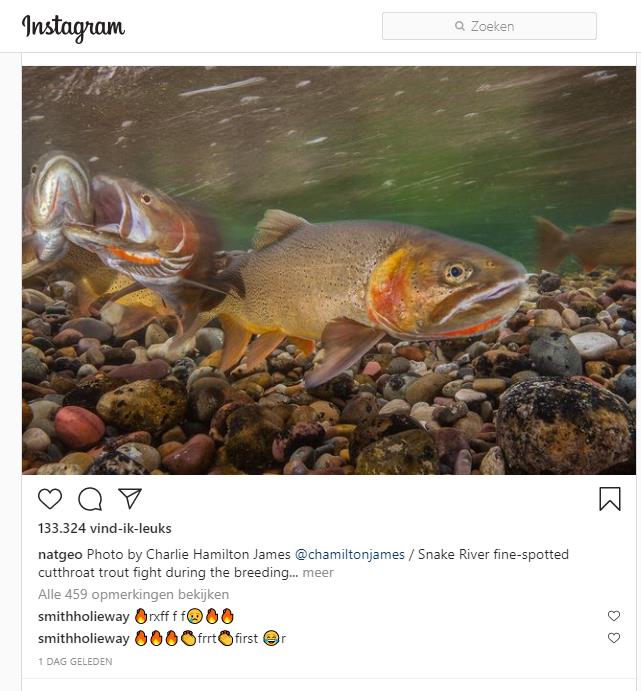Open the natgeo profile from the caption
Viewport: 641px width, 691px height.
tap(60, 554)
